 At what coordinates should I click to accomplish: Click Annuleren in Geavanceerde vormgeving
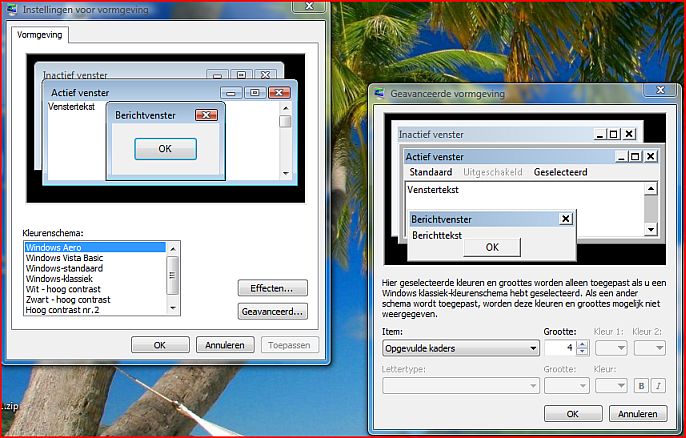(x=638, y=413)
